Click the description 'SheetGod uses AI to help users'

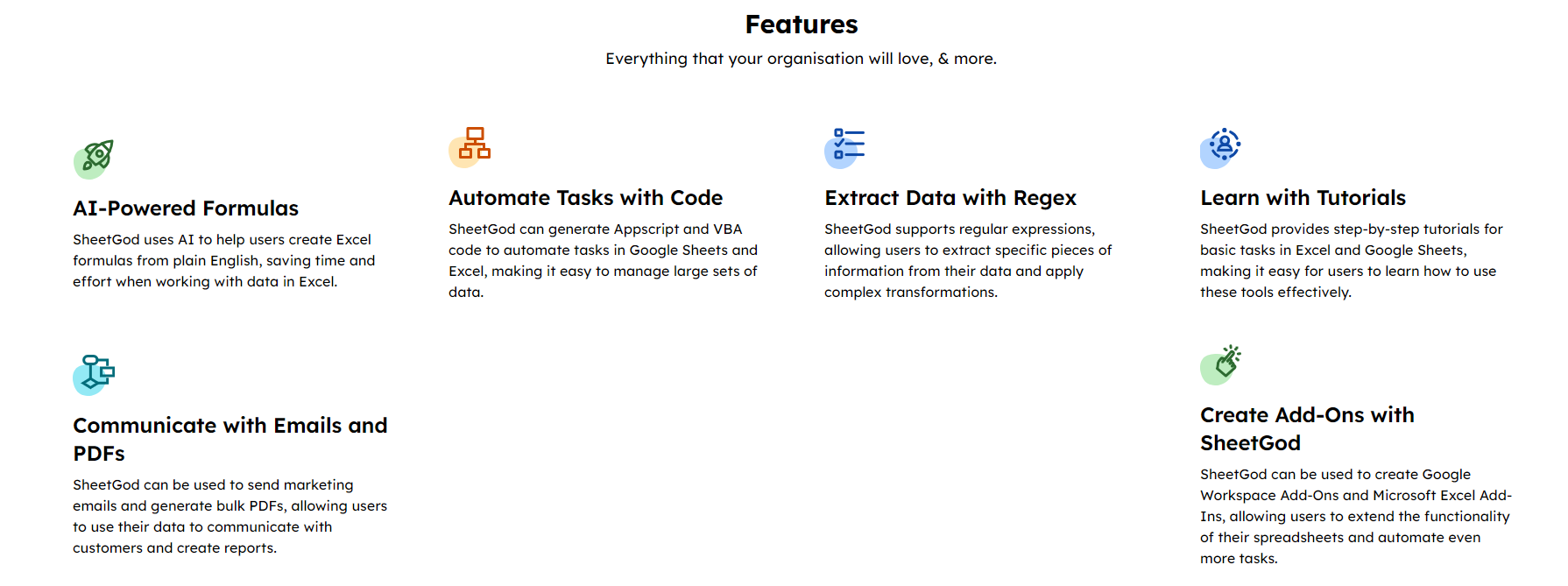(224, 260)
